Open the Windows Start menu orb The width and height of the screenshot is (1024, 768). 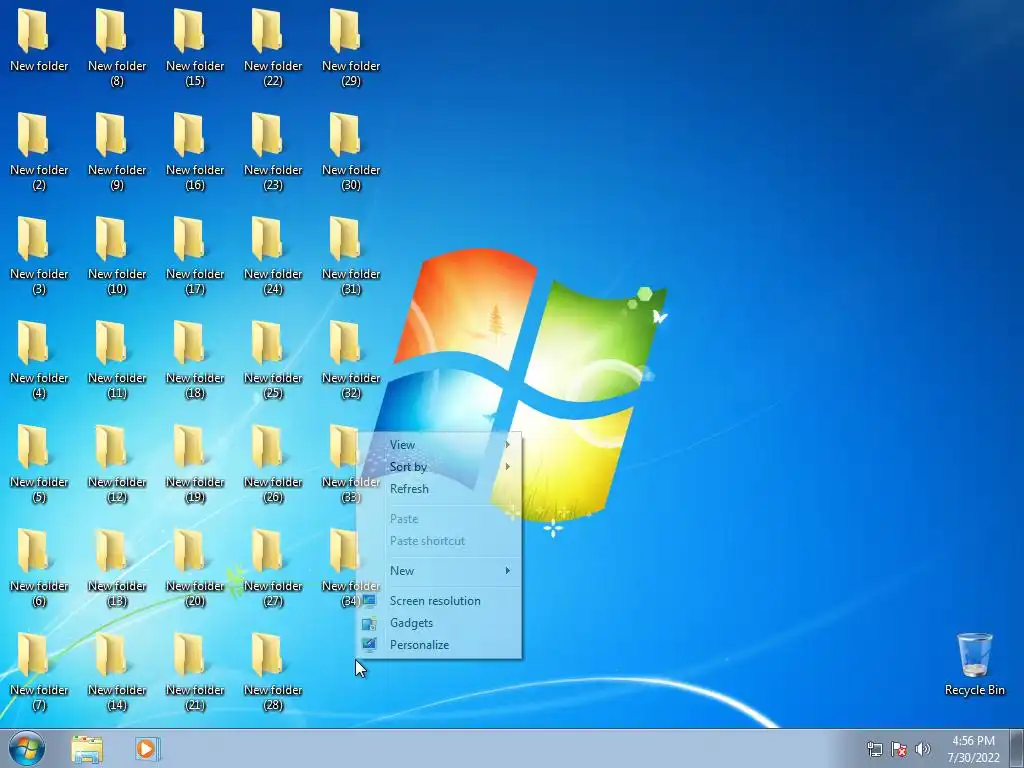click(27, 748)
